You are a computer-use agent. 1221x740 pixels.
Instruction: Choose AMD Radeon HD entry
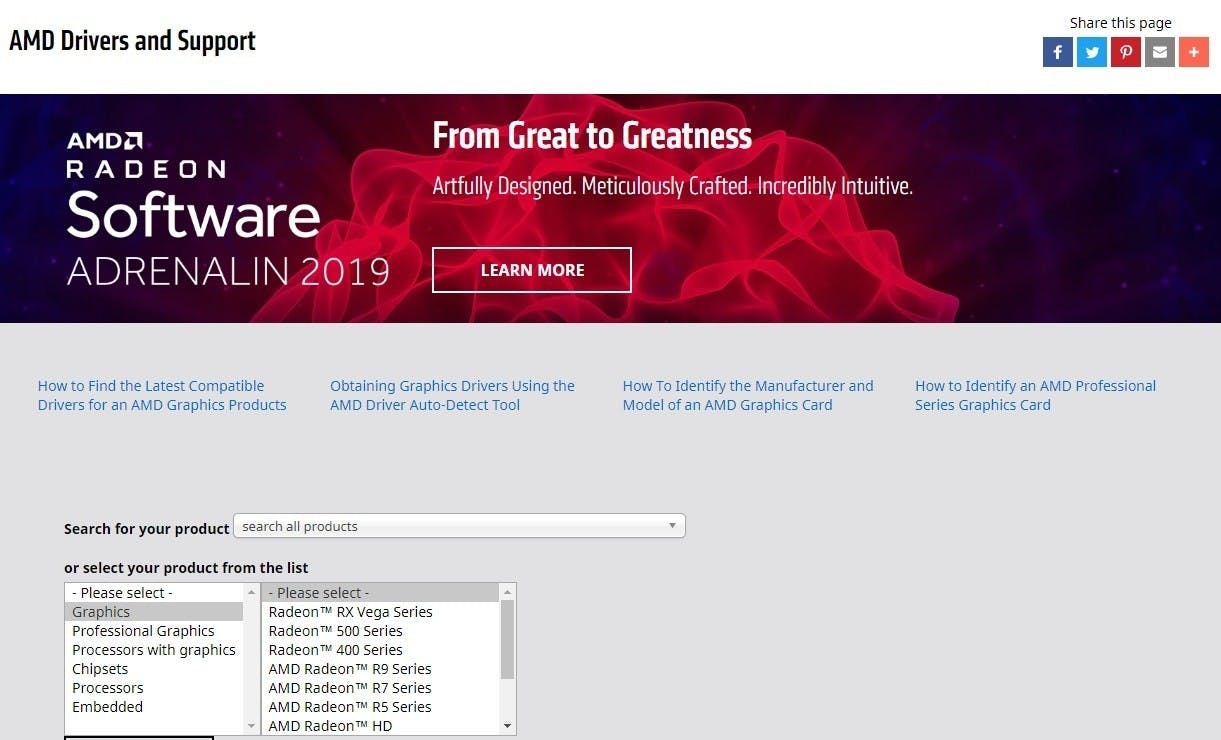(380, 726)
